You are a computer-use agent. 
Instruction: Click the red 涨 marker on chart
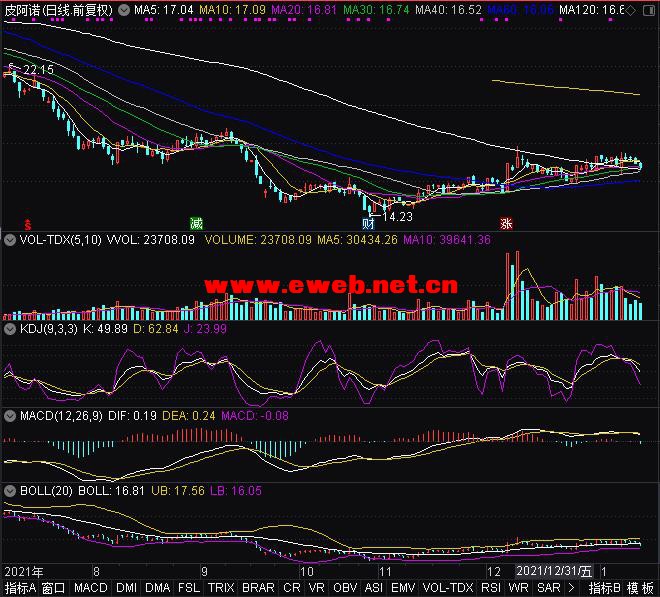(507, 222)
